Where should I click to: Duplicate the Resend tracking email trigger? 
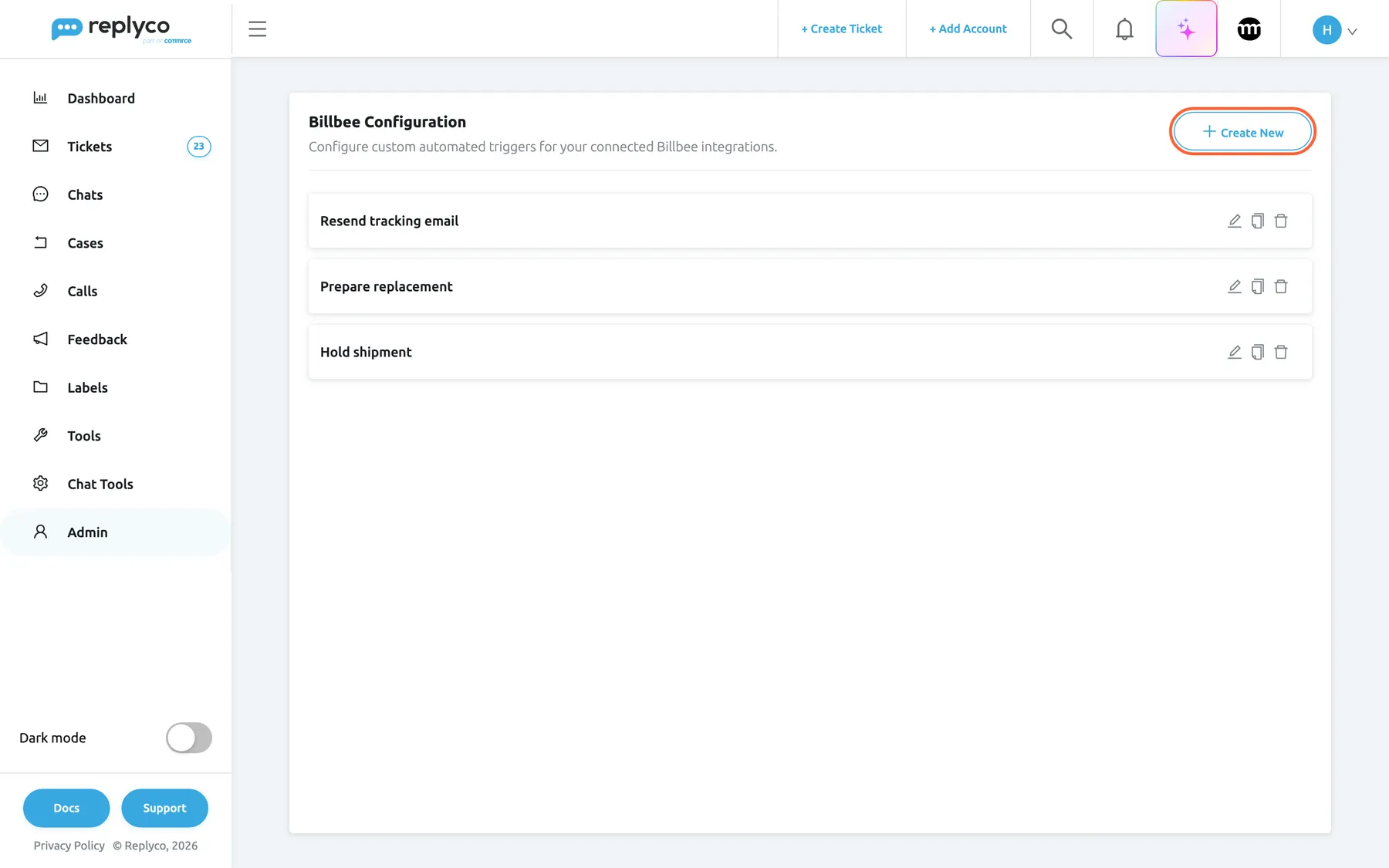(x=1258, y=221)
